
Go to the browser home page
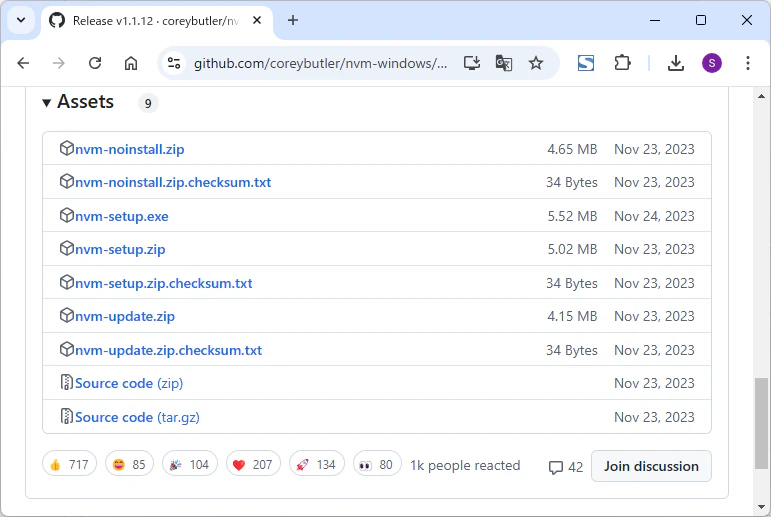point(131,63)
